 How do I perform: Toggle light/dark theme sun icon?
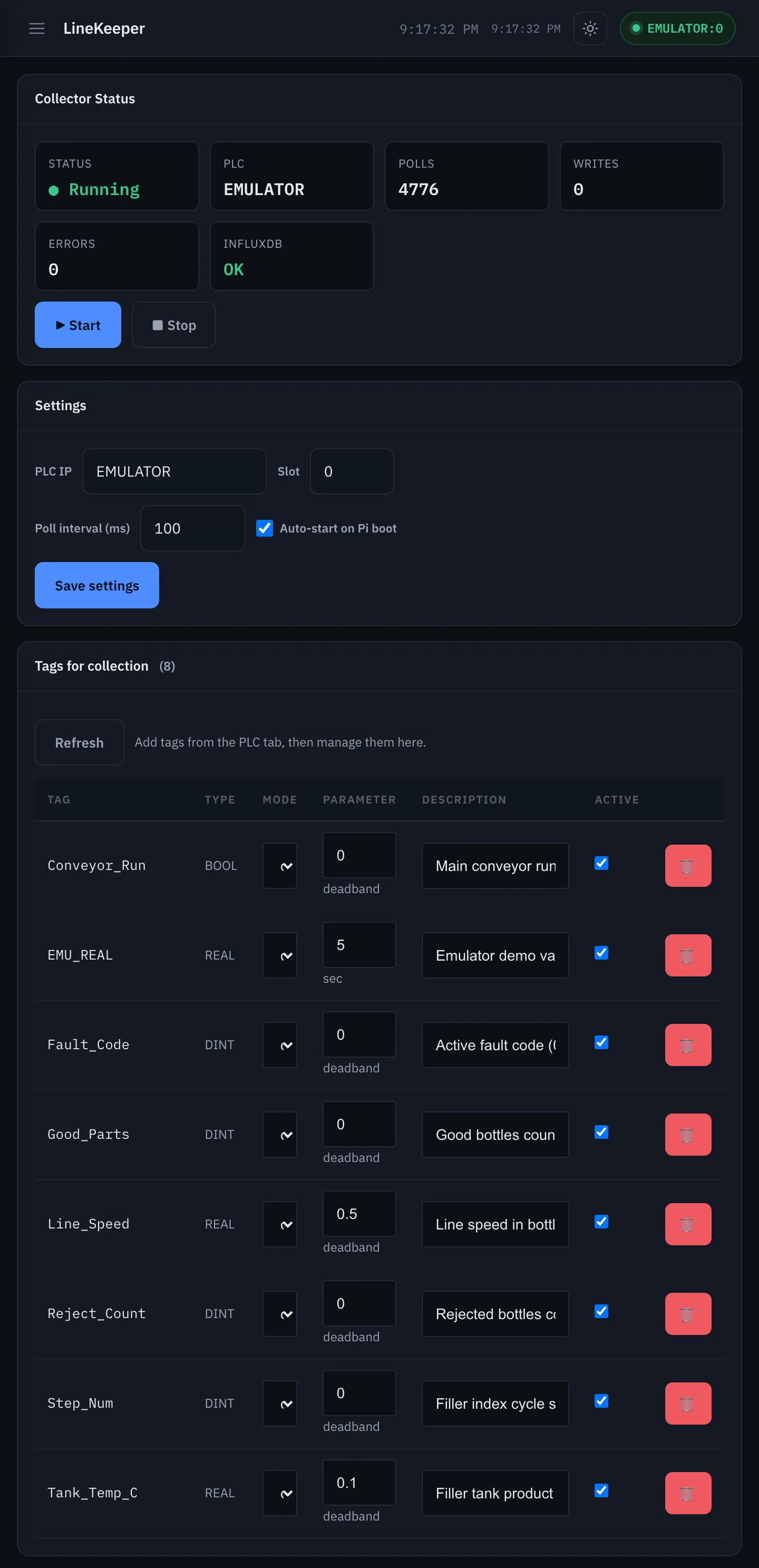tap(590, 28)
